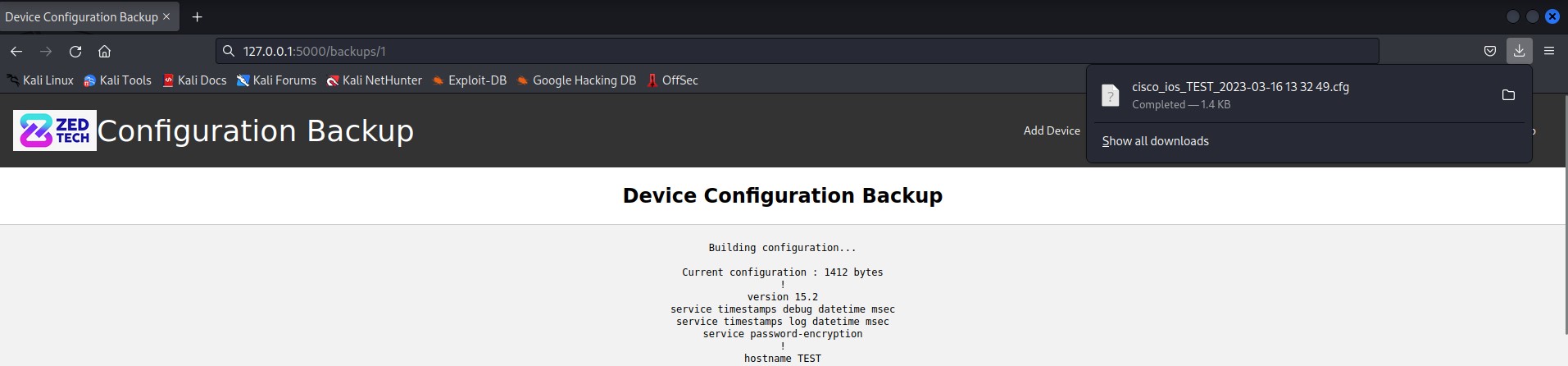
Task: Click the 'version 15.2' config line
Action: 783,297
